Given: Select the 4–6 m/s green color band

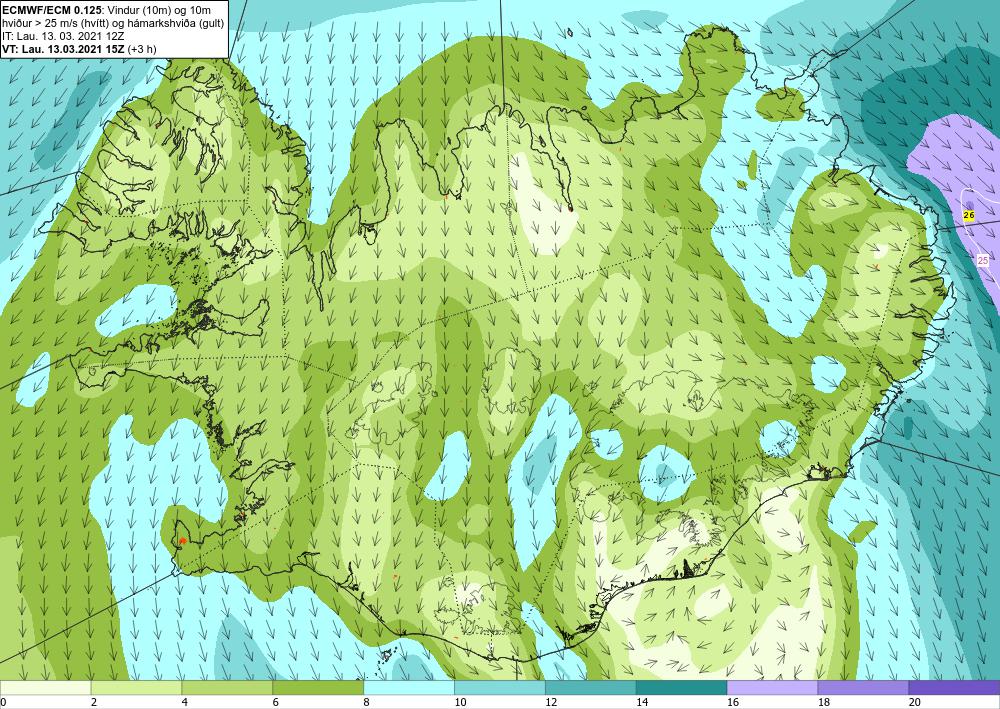Looking at the screenshot, I should tap(227, 688).
